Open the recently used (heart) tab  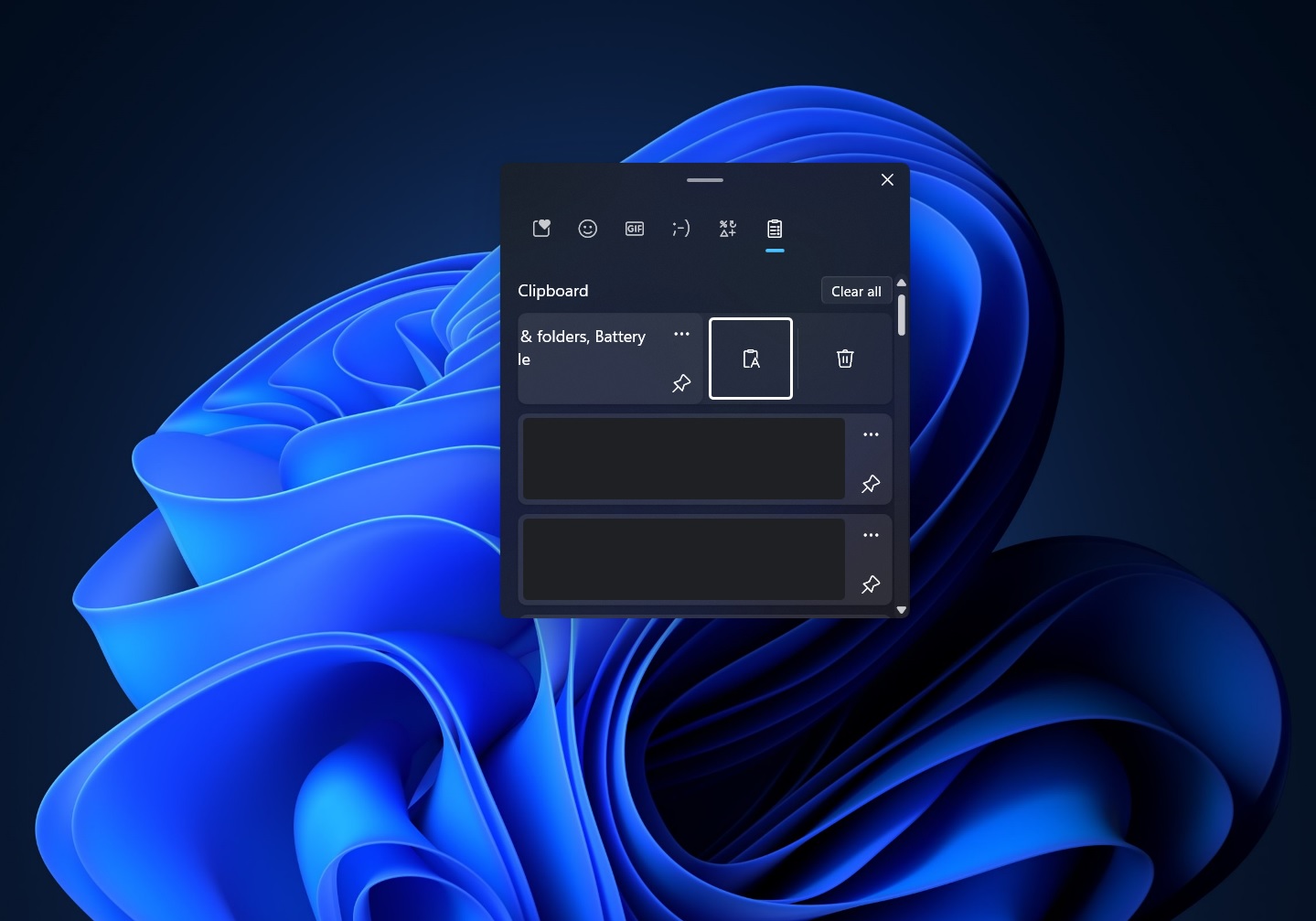point(541,229)
